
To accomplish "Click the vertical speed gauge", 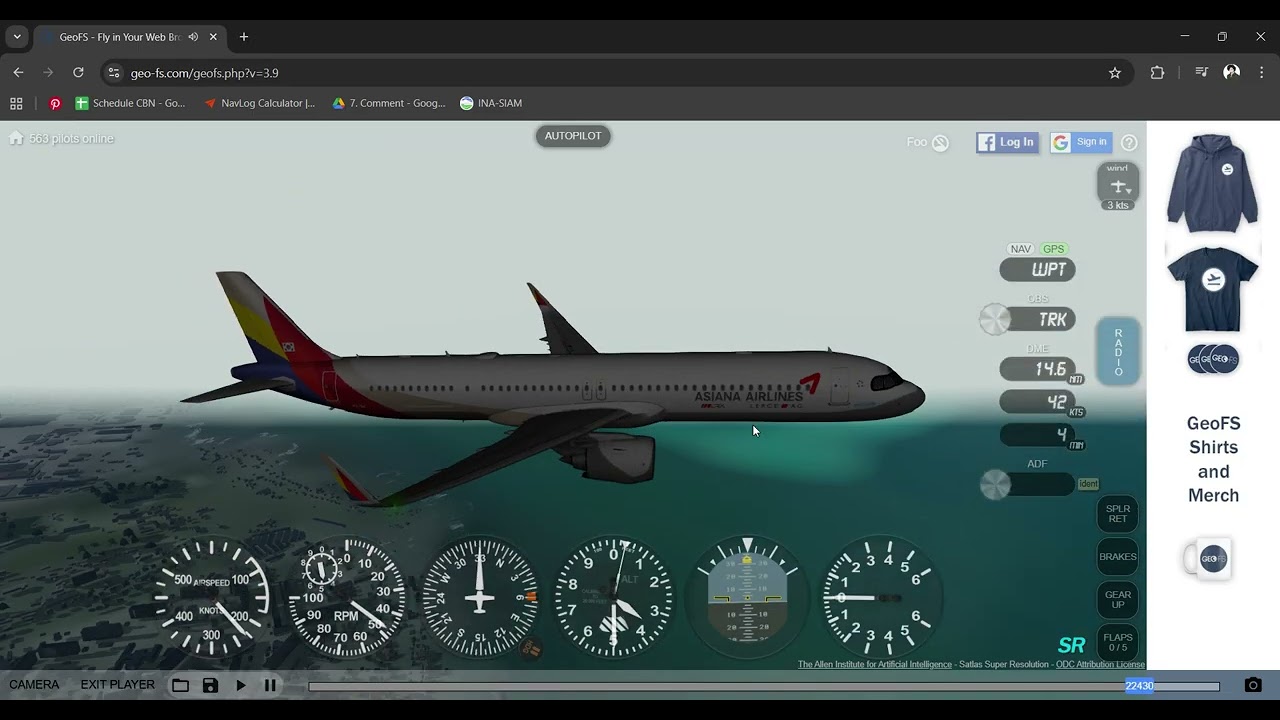I will [881, 597].
